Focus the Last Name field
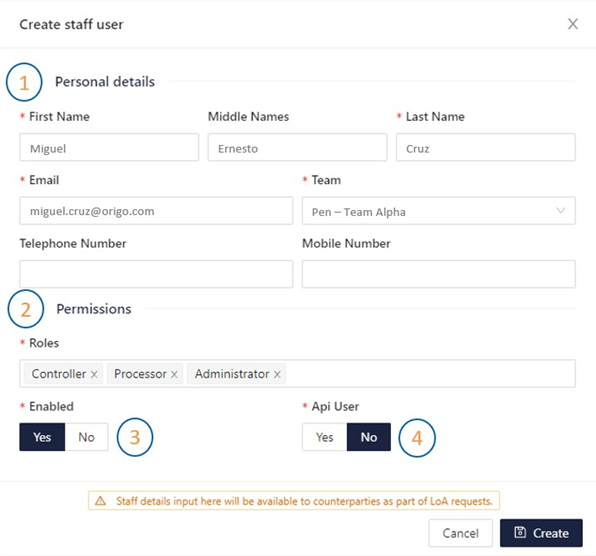 (x=486, y=147)
